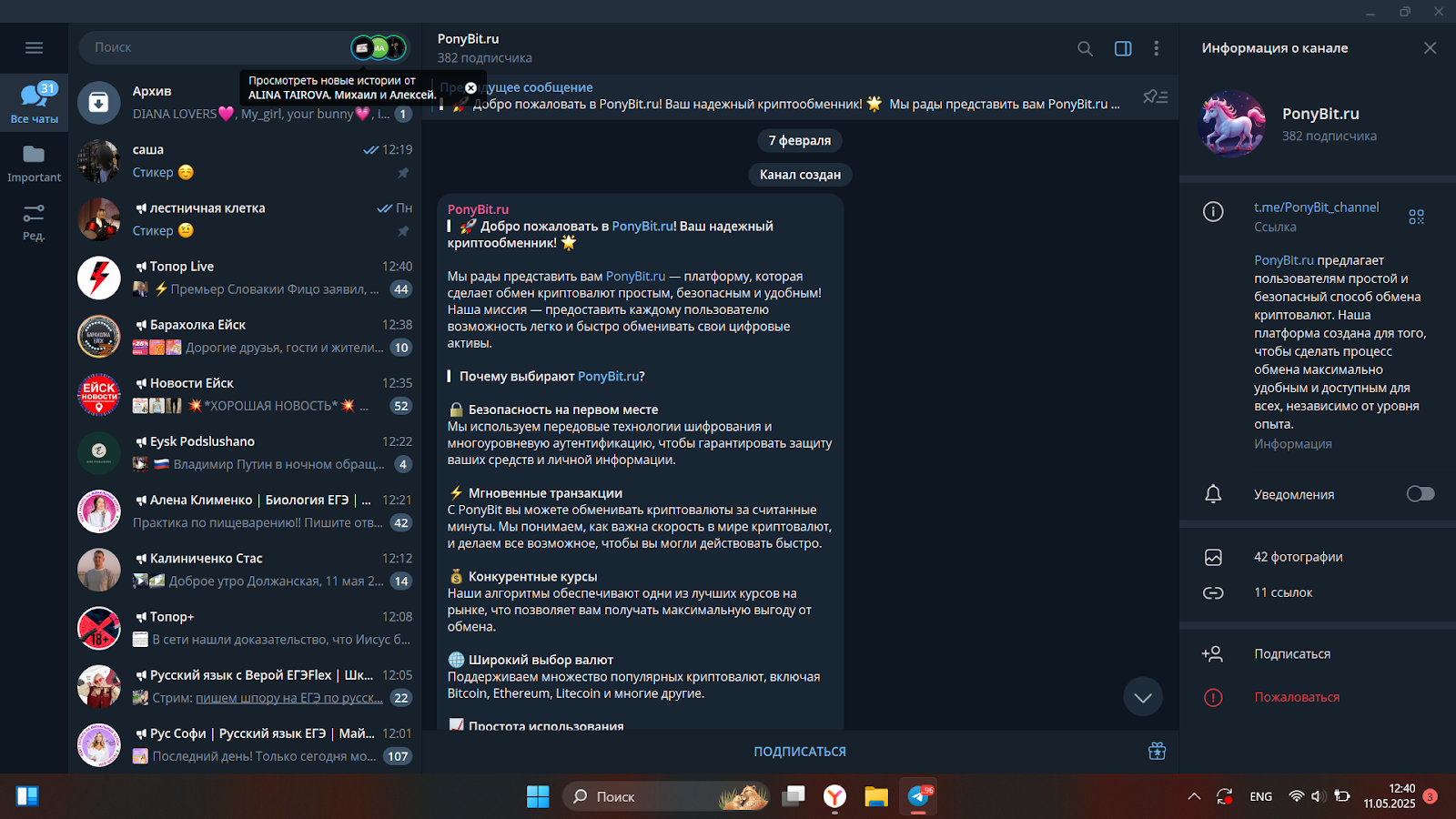Open the t.me/PonyBit_channel link

click(1316, 207)
